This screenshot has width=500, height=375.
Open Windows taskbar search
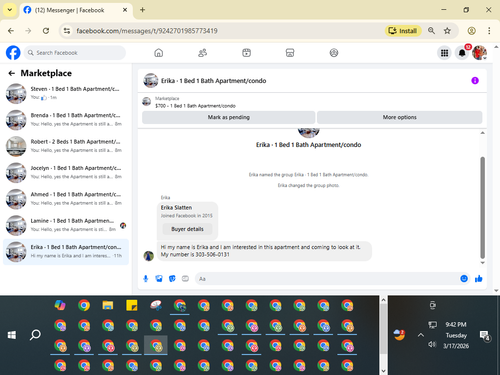tap(35, 335)
